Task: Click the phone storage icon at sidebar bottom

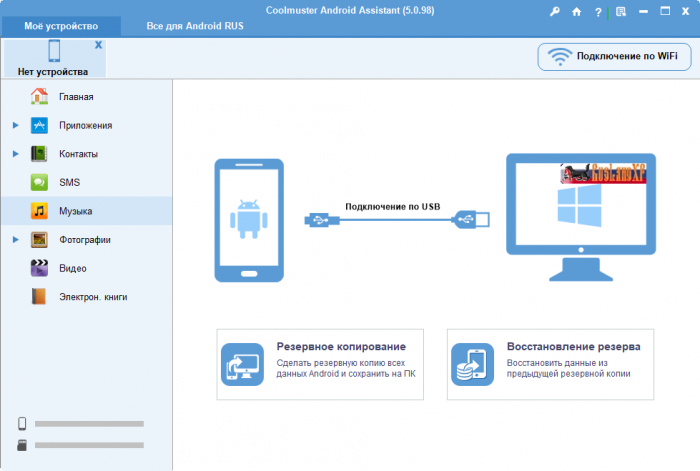Action: click(22, 424)
